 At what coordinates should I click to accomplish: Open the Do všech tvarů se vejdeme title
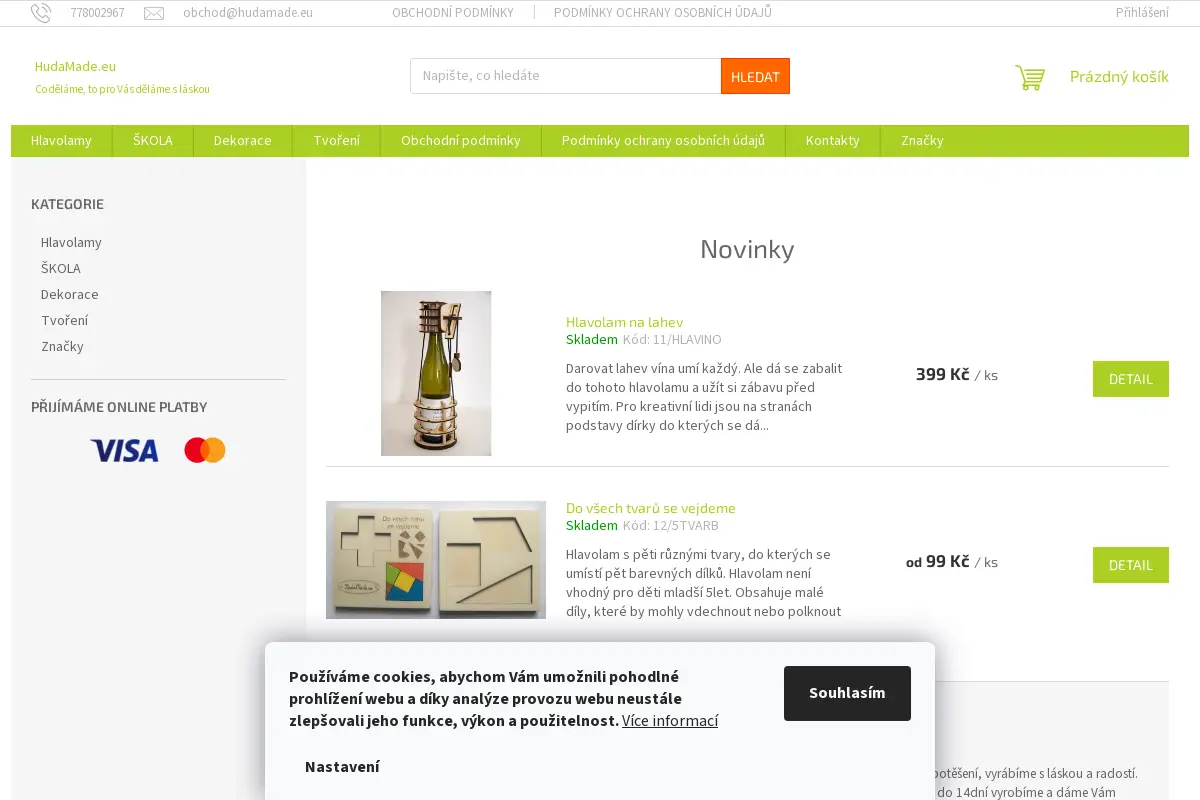coord(650,508)
